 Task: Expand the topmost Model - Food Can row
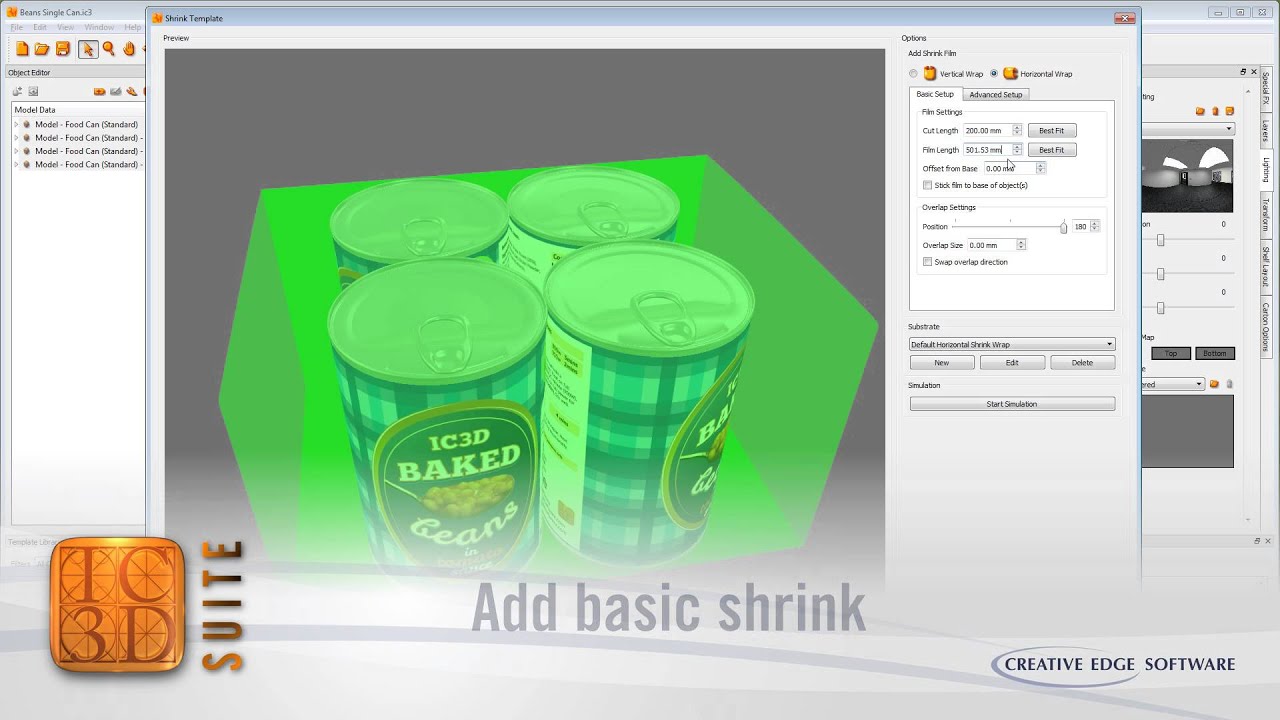point(16,124)
